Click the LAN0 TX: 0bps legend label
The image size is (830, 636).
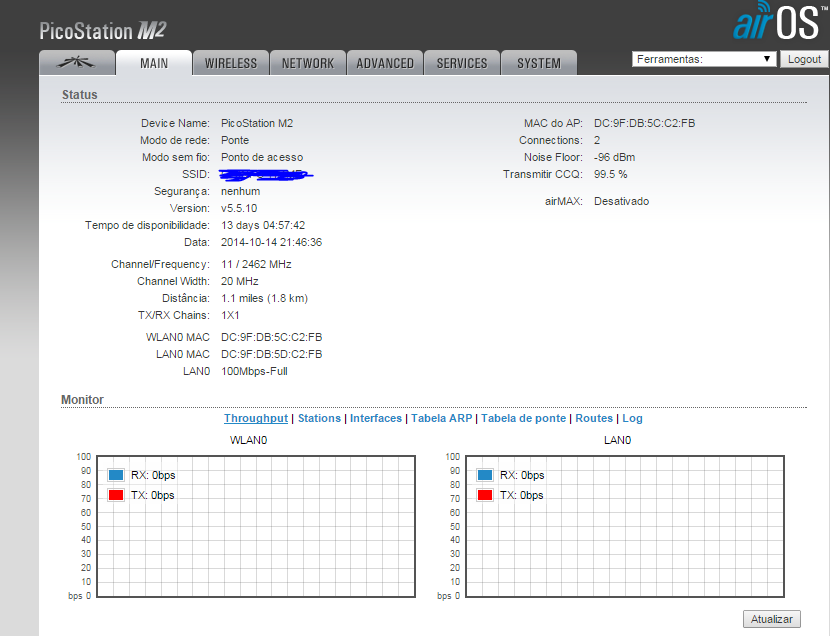521,495
